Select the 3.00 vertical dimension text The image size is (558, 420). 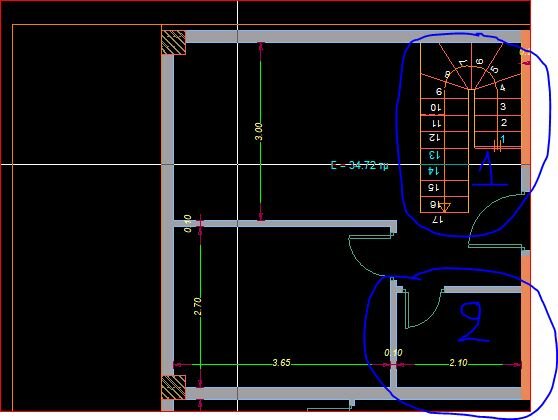[x=259, y=132]
